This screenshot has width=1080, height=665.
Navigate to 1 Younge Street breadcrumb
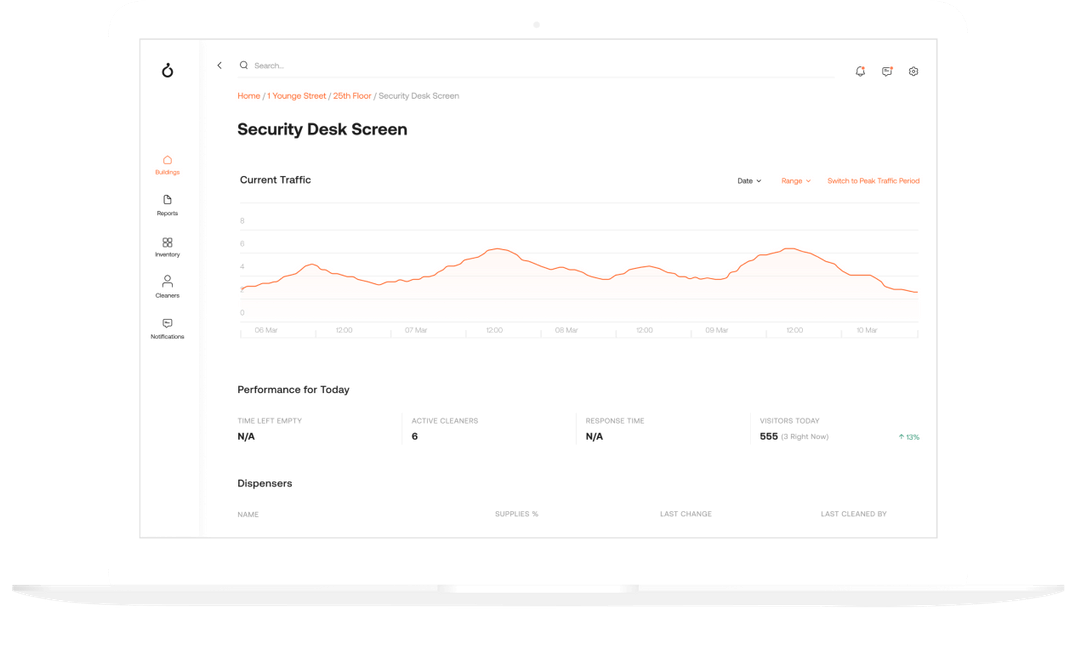tap(296, 96)
